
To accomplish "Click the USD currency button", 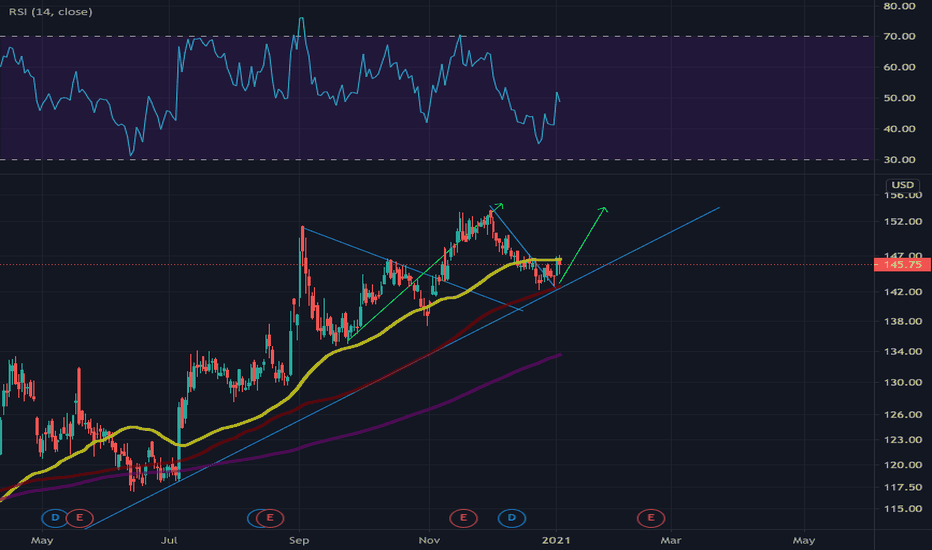I will [x=902, y=185].
